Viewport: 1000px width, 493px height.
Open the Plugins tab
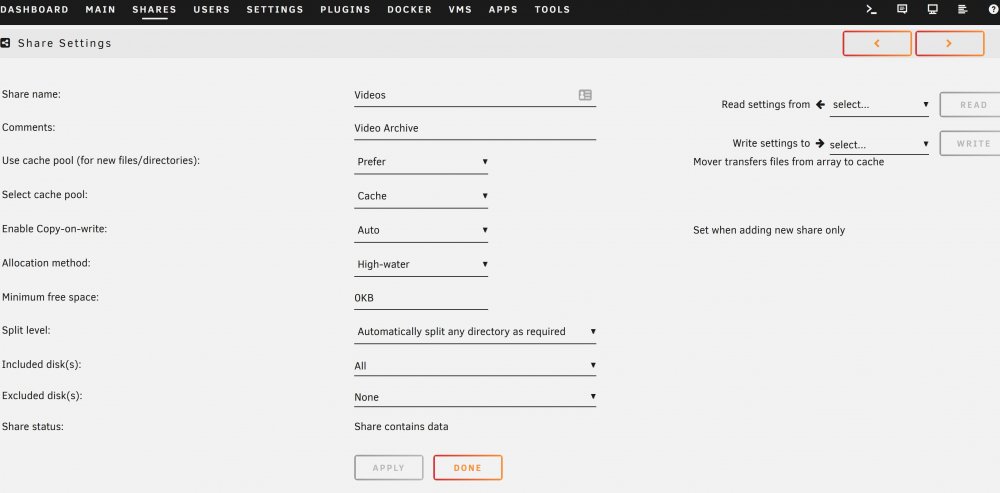click(x=345, y=10)
